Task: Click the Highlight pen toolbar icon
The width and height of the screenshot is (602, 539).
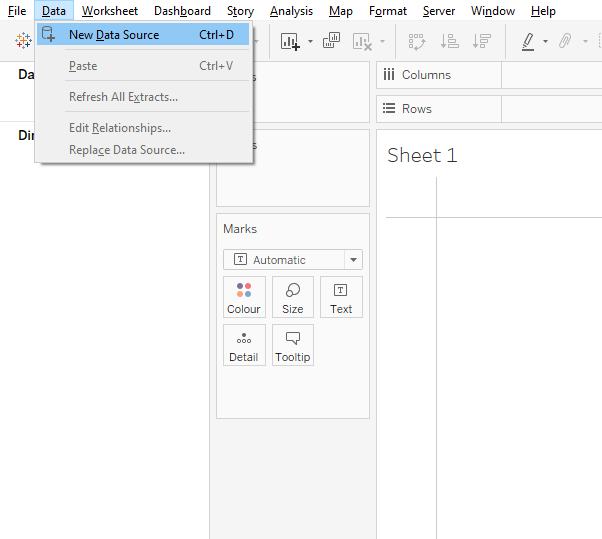Action: click(527, 41)
